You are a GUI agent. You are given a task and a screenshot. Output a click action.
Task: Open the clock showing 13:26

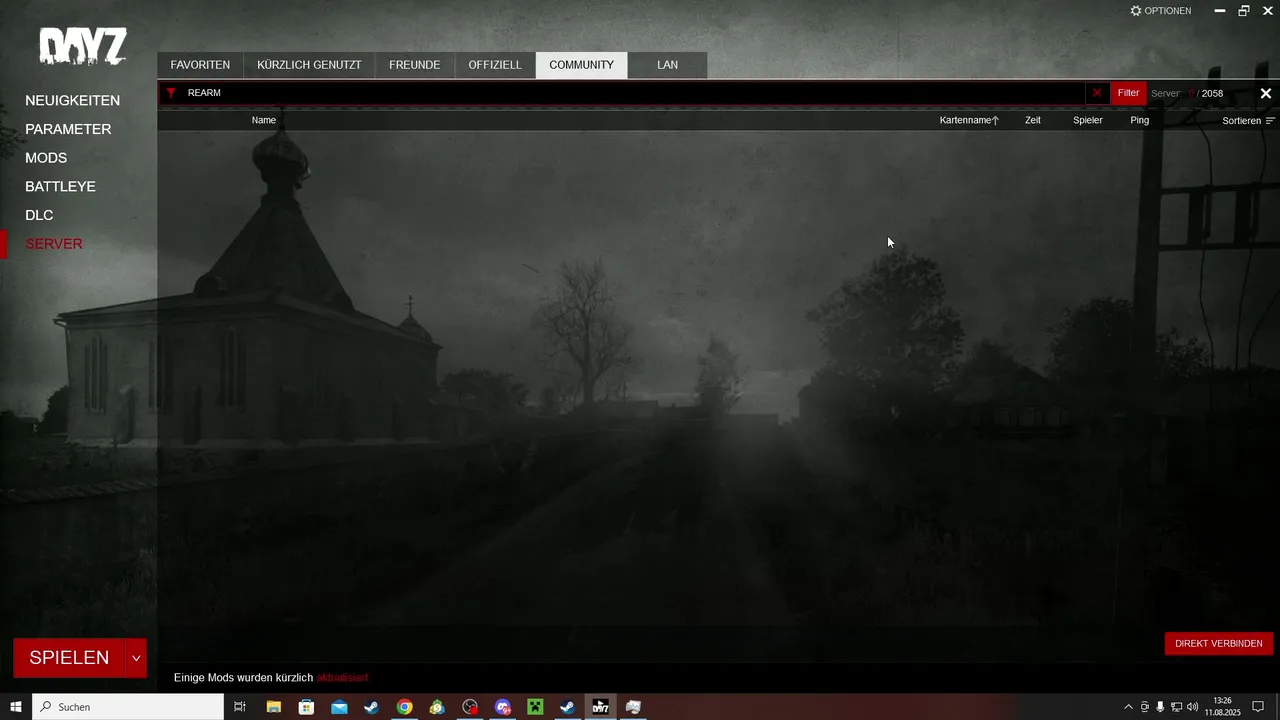(x=1222, y=707)
